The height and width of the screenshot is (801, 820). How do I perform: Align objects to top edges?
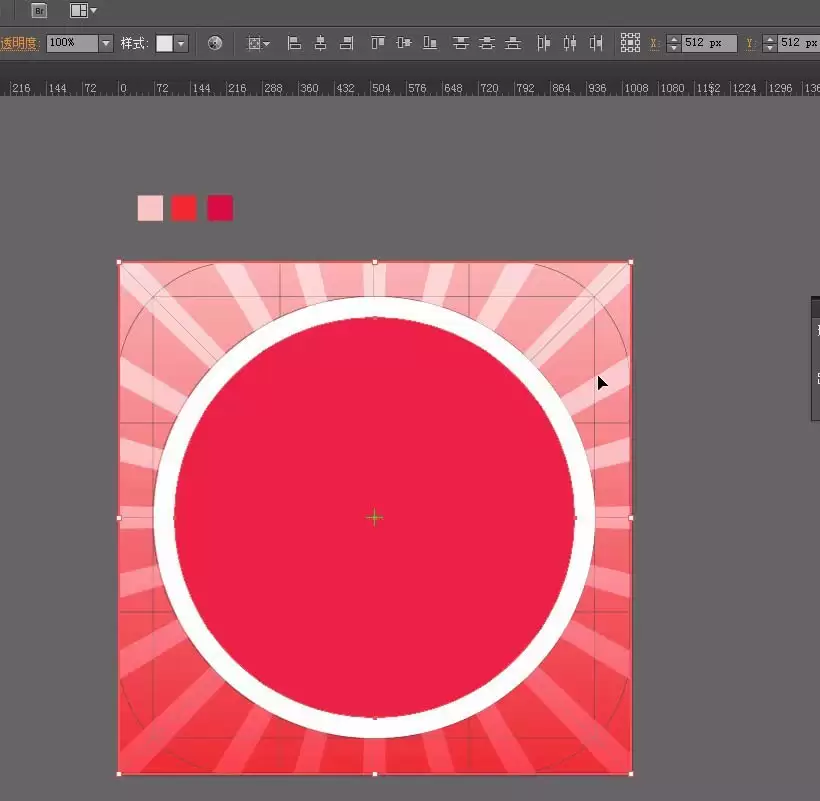pos(378,43)
